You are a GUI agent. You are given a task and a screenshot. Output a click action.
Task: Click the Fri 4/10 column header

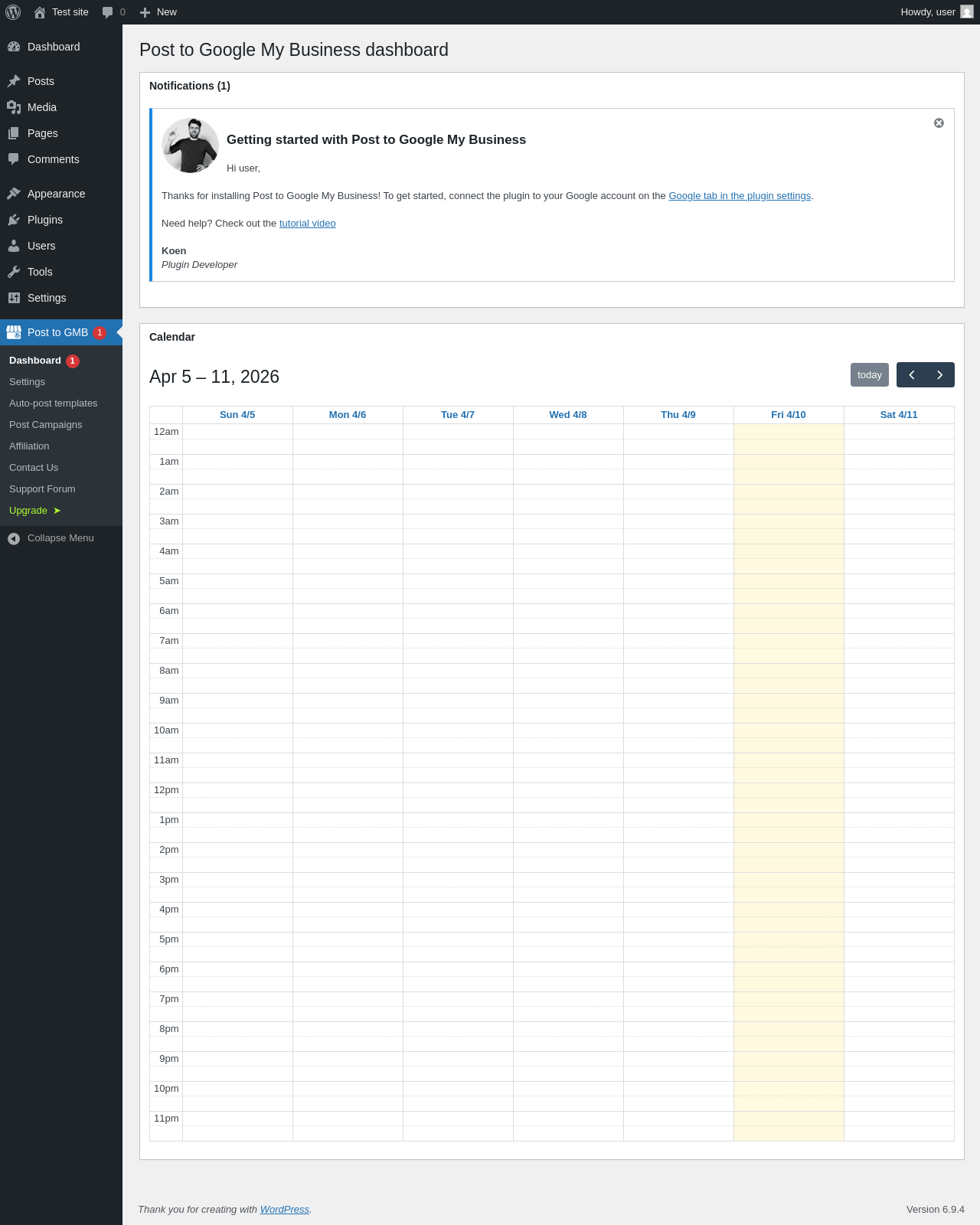[x=789, y=415]
